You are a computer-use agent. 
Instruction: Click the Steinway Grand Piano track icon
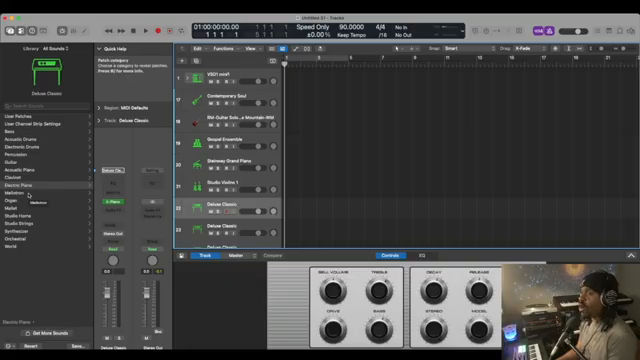coord(197,164)
